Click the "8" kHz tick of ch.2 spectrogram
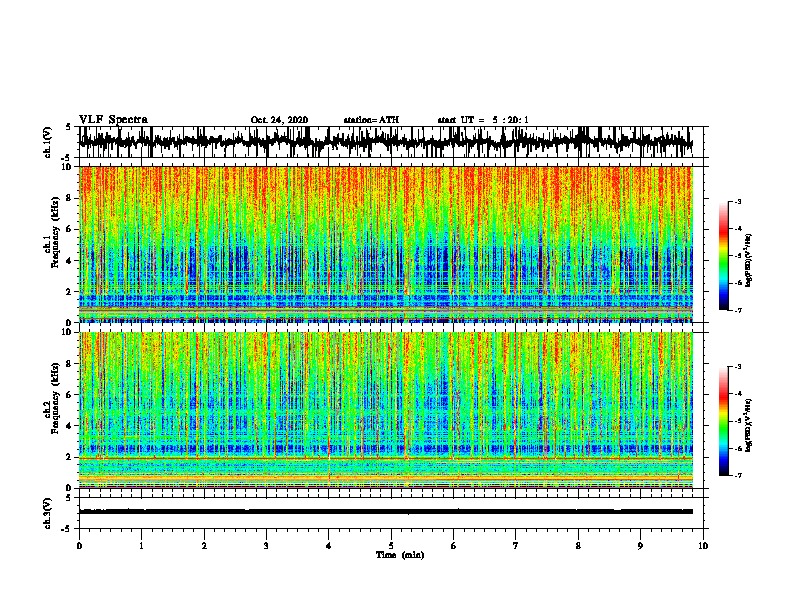The image size is (792, 612). (70, 364)
